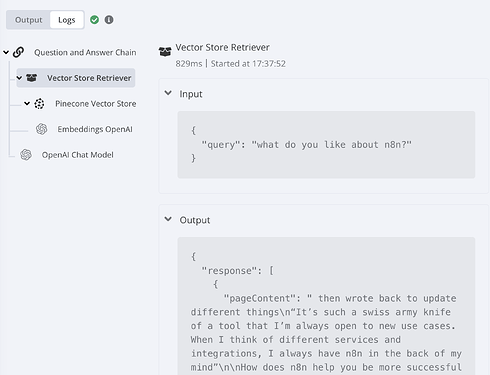
Task: Select Question and Answer Chain in the tree
Action: [85, 53]
